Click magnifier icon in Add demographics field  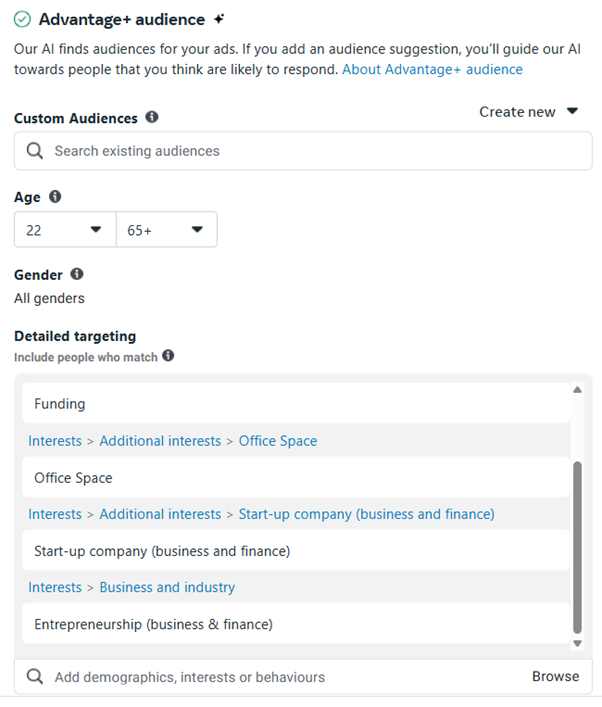(35, 677)
